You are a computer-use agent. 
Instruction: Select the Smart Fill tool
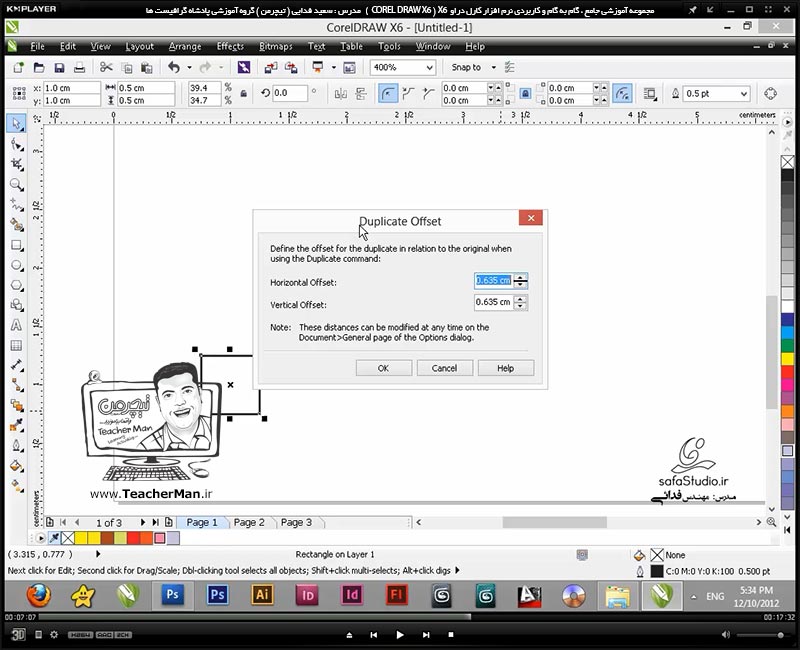click(16, 225)
